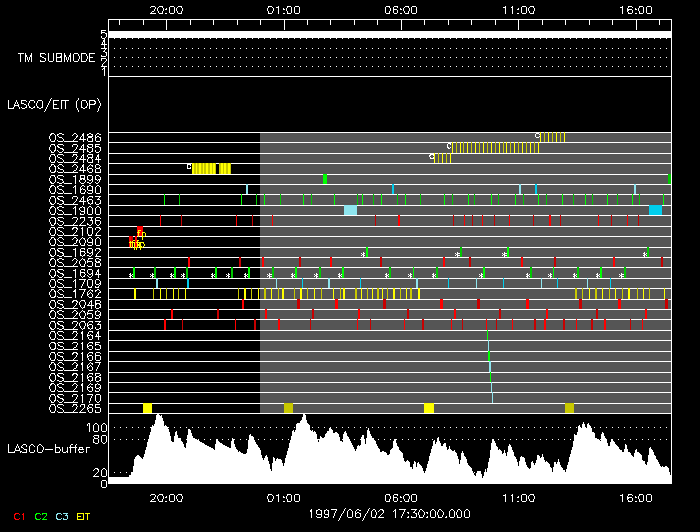Click the red-yellow marker cluster in OS_2102 row
Viewport: 700px width, 532px height.
[140, 231]
